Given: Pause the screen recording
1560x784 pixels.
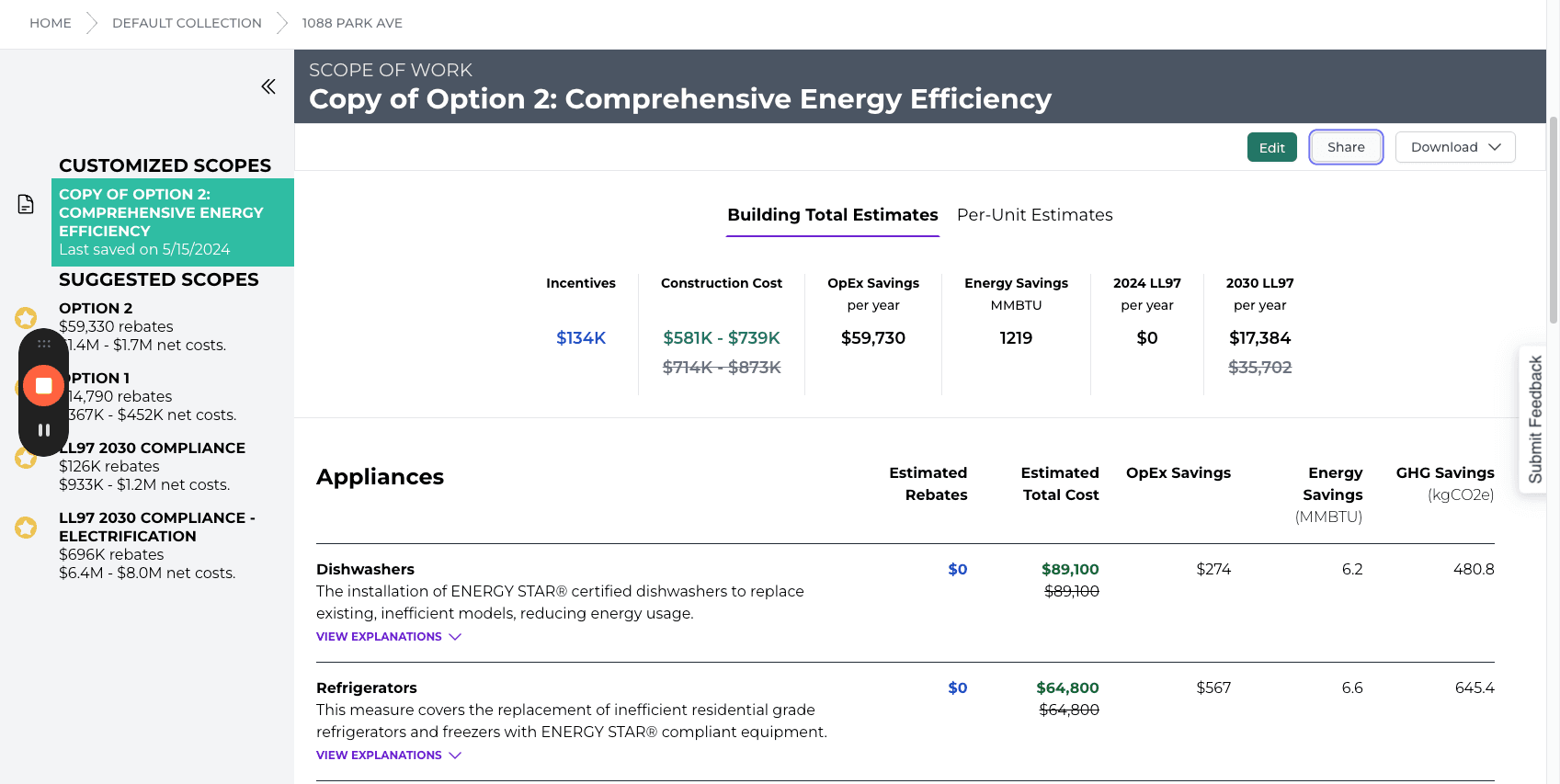Looking at the screenshot, I should (x=43, y=429).
